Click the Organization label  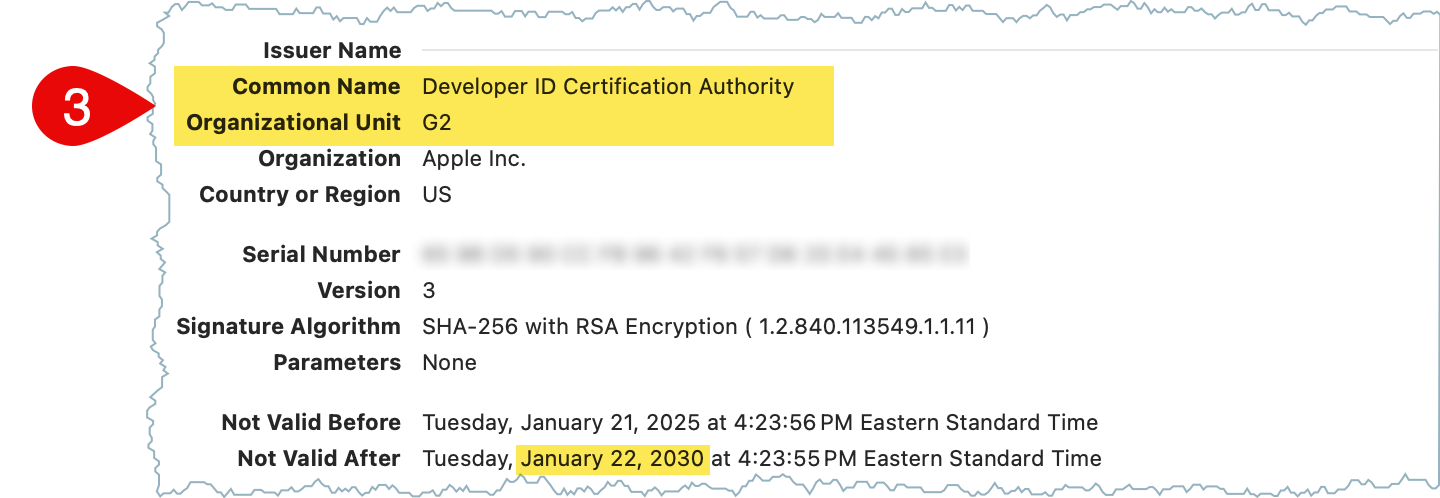point(330,158)
